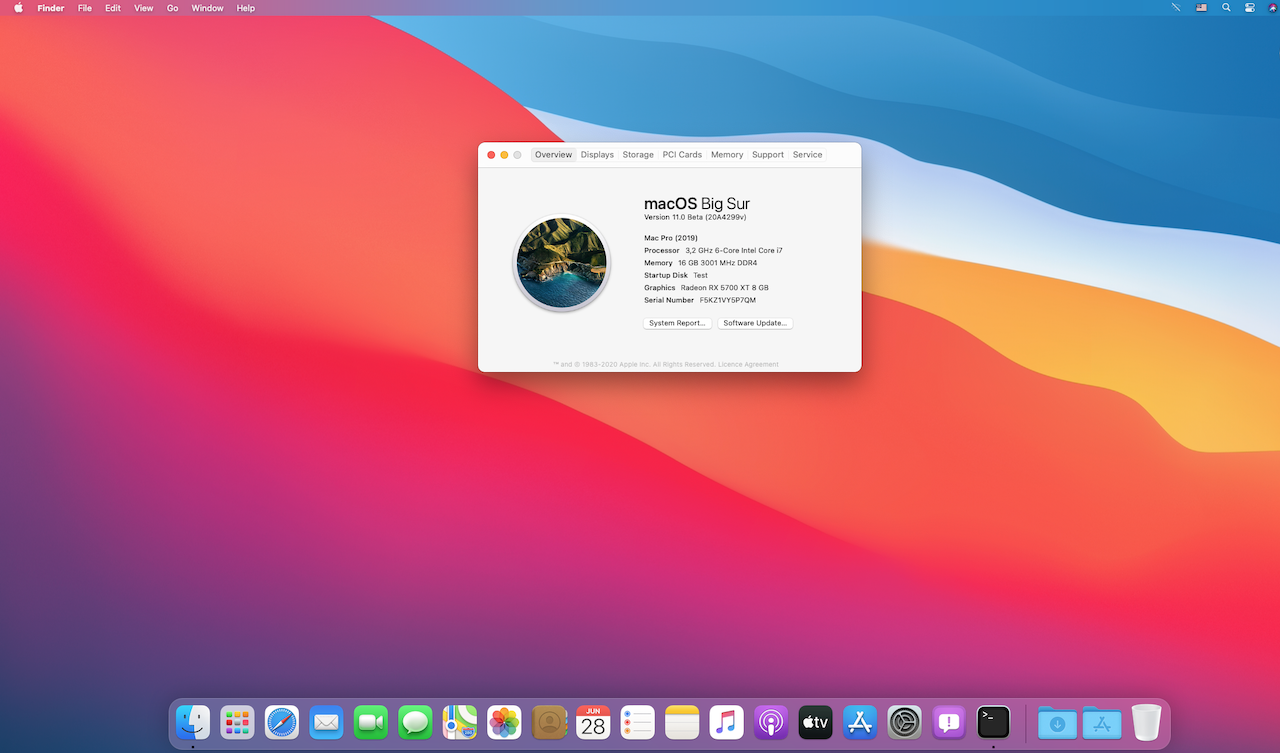Open the Help menu
1280x753 pixels.
(x=246, y=8)
